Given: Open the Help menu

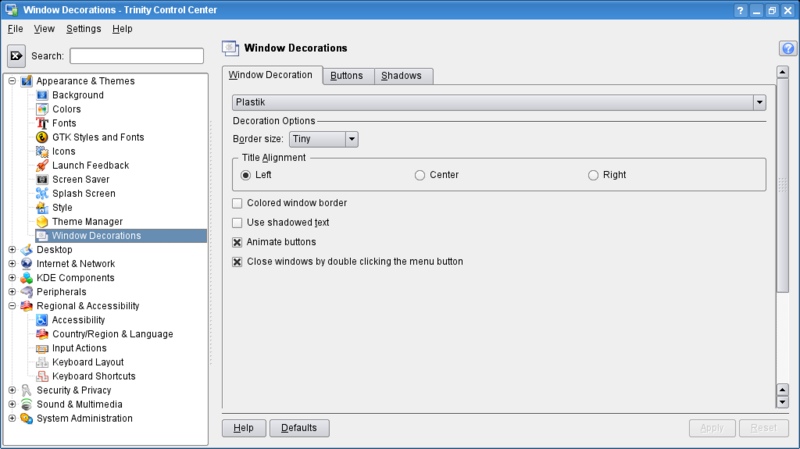Looking at the screenshot, I should click(122, 29).
